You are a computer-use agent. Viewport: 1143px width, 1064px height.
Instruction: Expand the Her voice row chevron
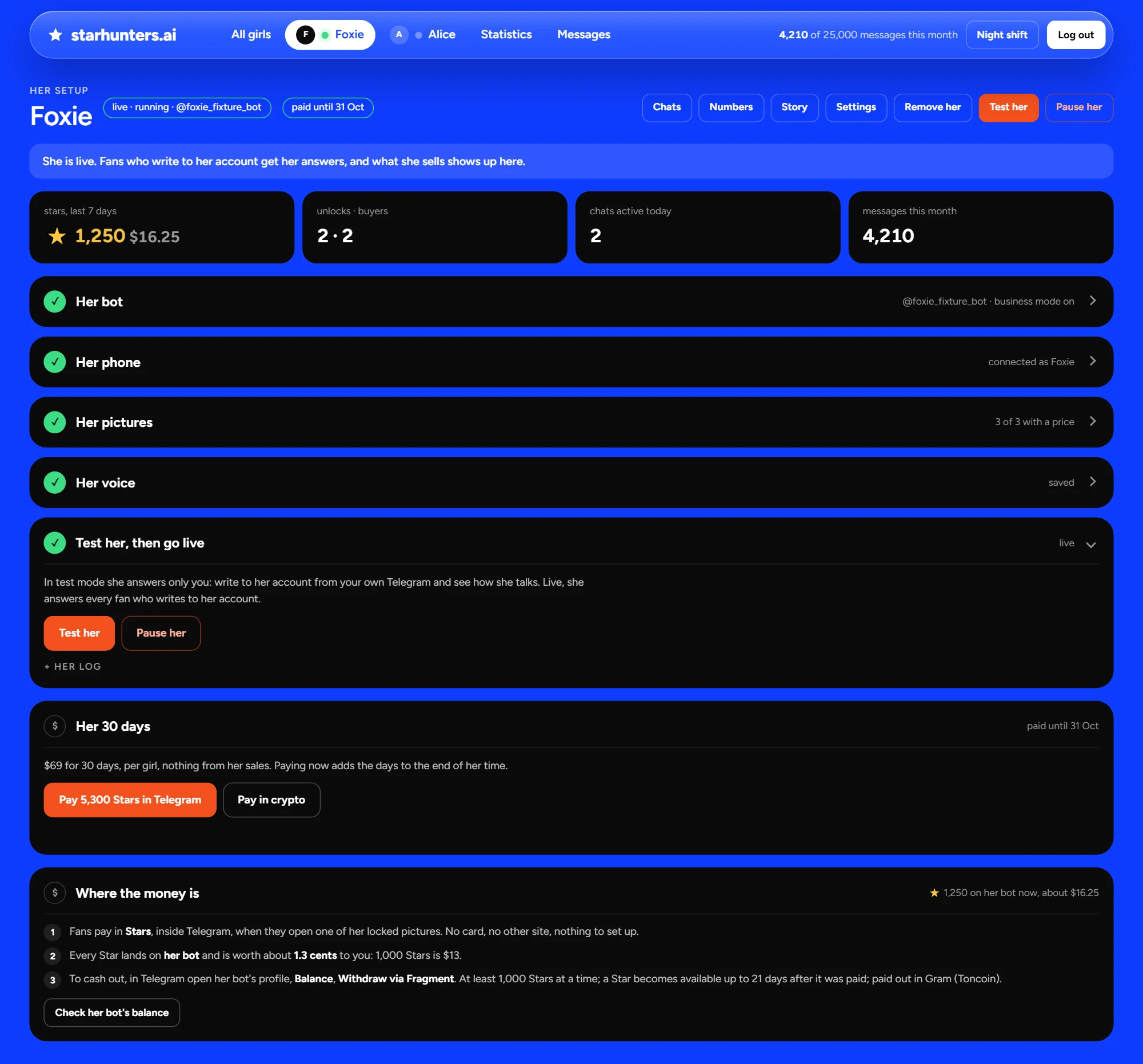(1092, 482)
